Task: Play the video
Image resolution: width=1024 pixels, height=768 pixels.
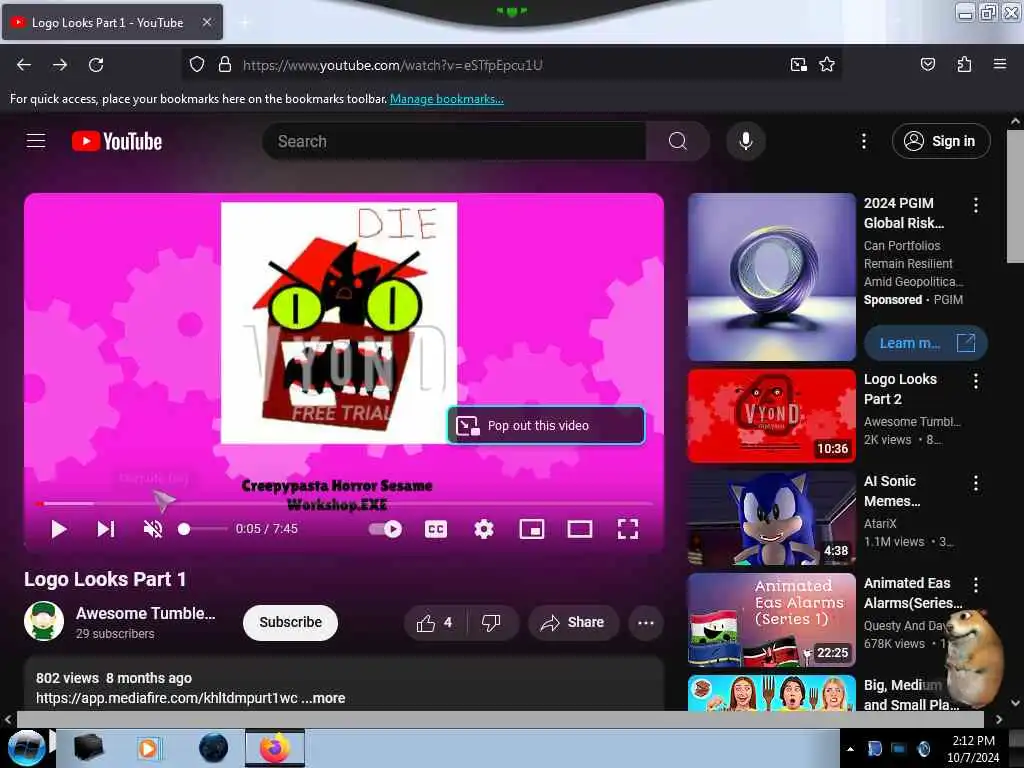Action: click(x=59, y=529)
